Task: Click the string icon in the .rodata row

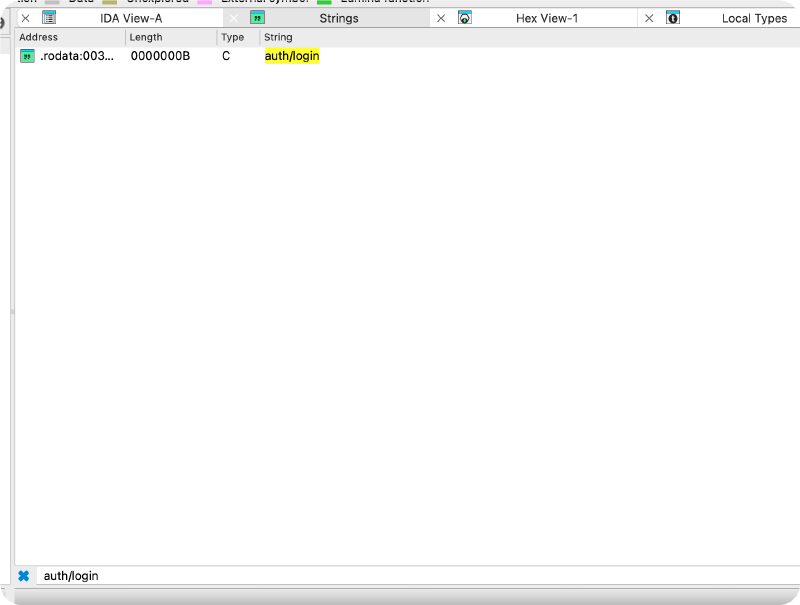Action: [27, 56]
